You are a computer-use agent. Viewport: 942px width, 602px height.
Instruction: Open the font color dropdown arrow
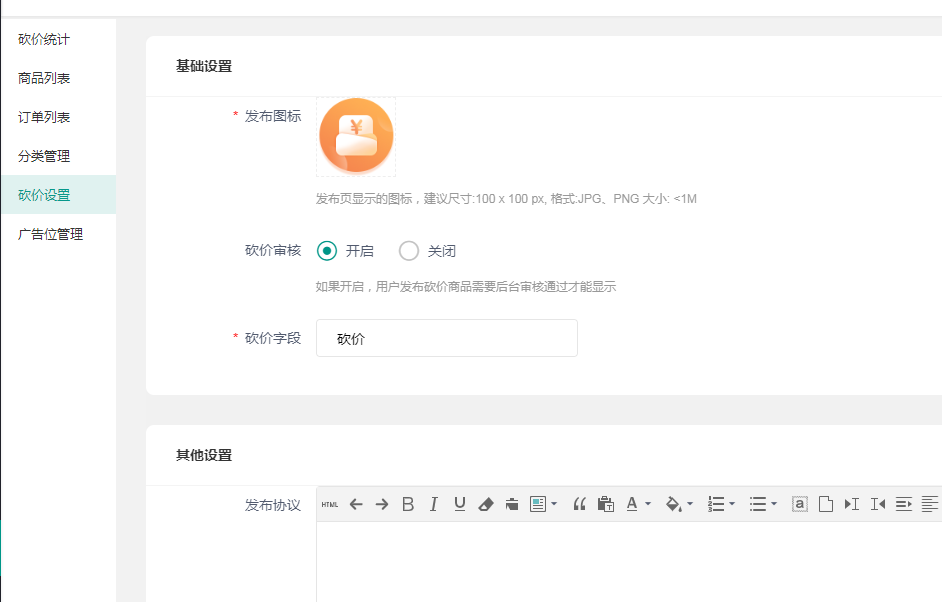tap(648, 504)
